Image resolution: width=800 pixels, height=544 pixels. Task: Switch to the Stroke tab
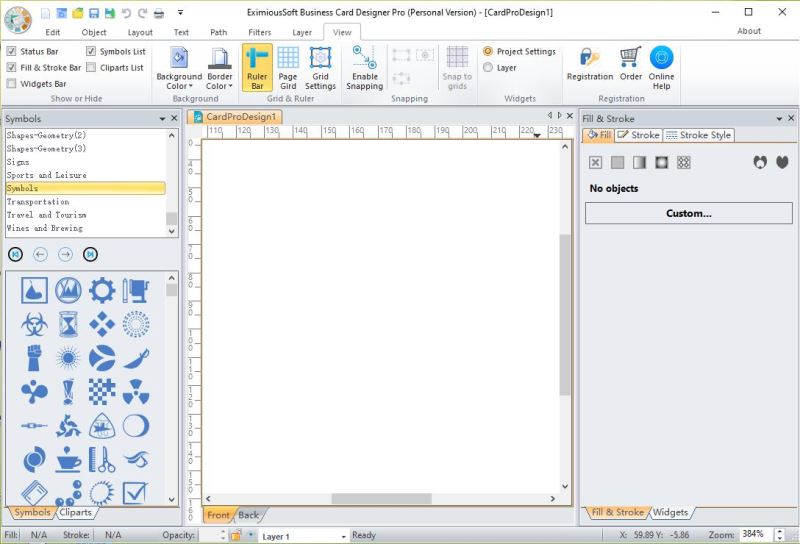pyautogui.click(x=638, y=135)
